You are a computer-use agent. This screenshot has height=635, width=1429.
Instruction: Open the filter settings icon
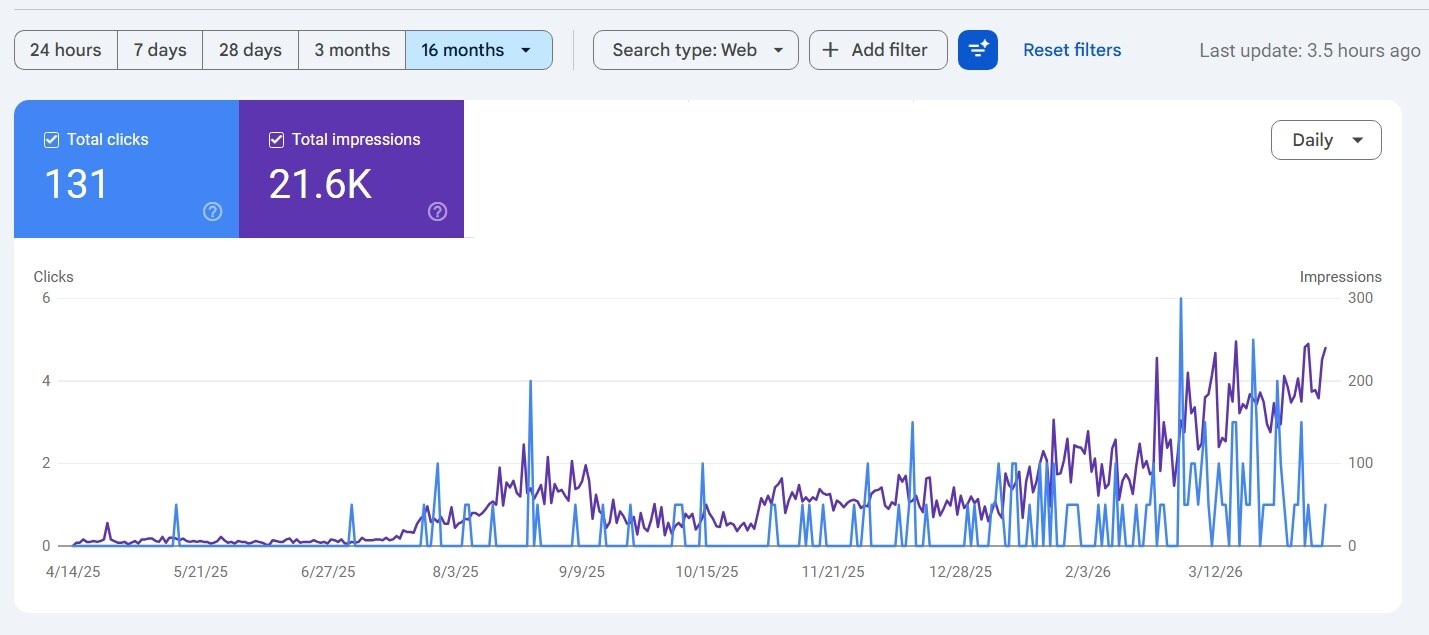tap(977, 49)
